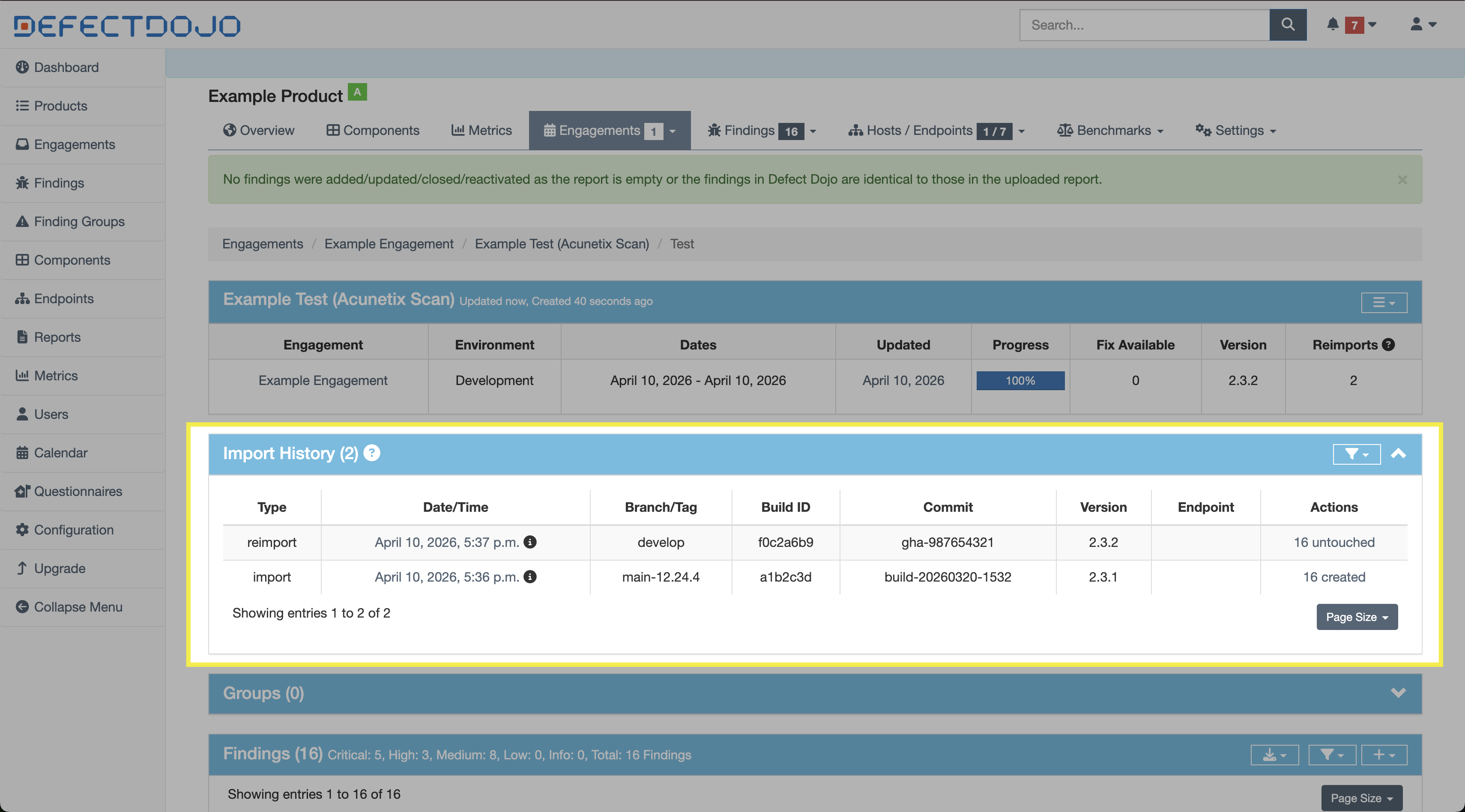Viewport: 1465px width, 812px height.
Task: Open the Benchmarks tab menu
Action: click(1110, 130)
